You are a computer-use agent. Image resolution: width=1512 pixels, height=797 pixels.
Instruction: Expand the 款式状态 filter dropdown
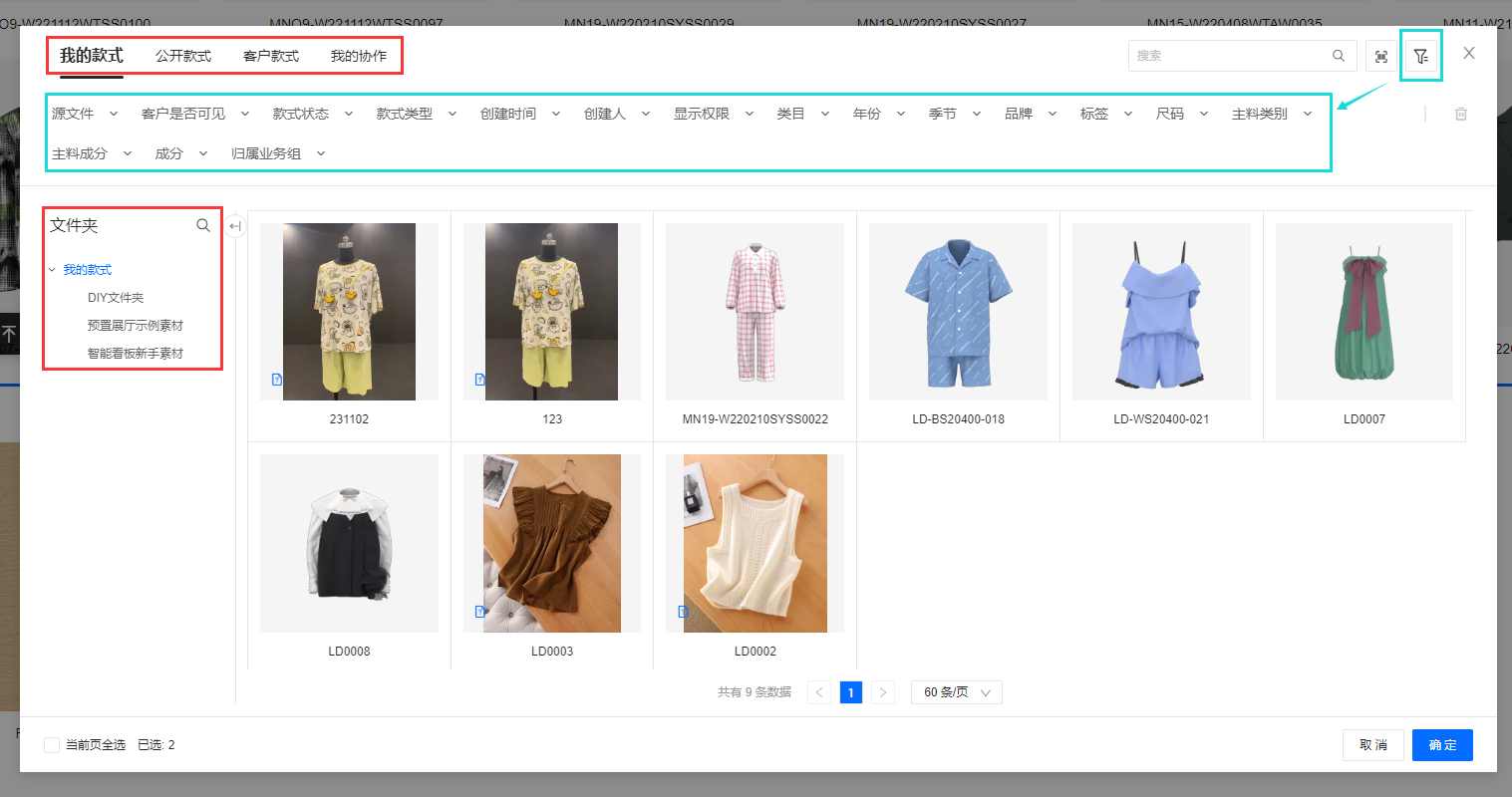coord(312,115)
